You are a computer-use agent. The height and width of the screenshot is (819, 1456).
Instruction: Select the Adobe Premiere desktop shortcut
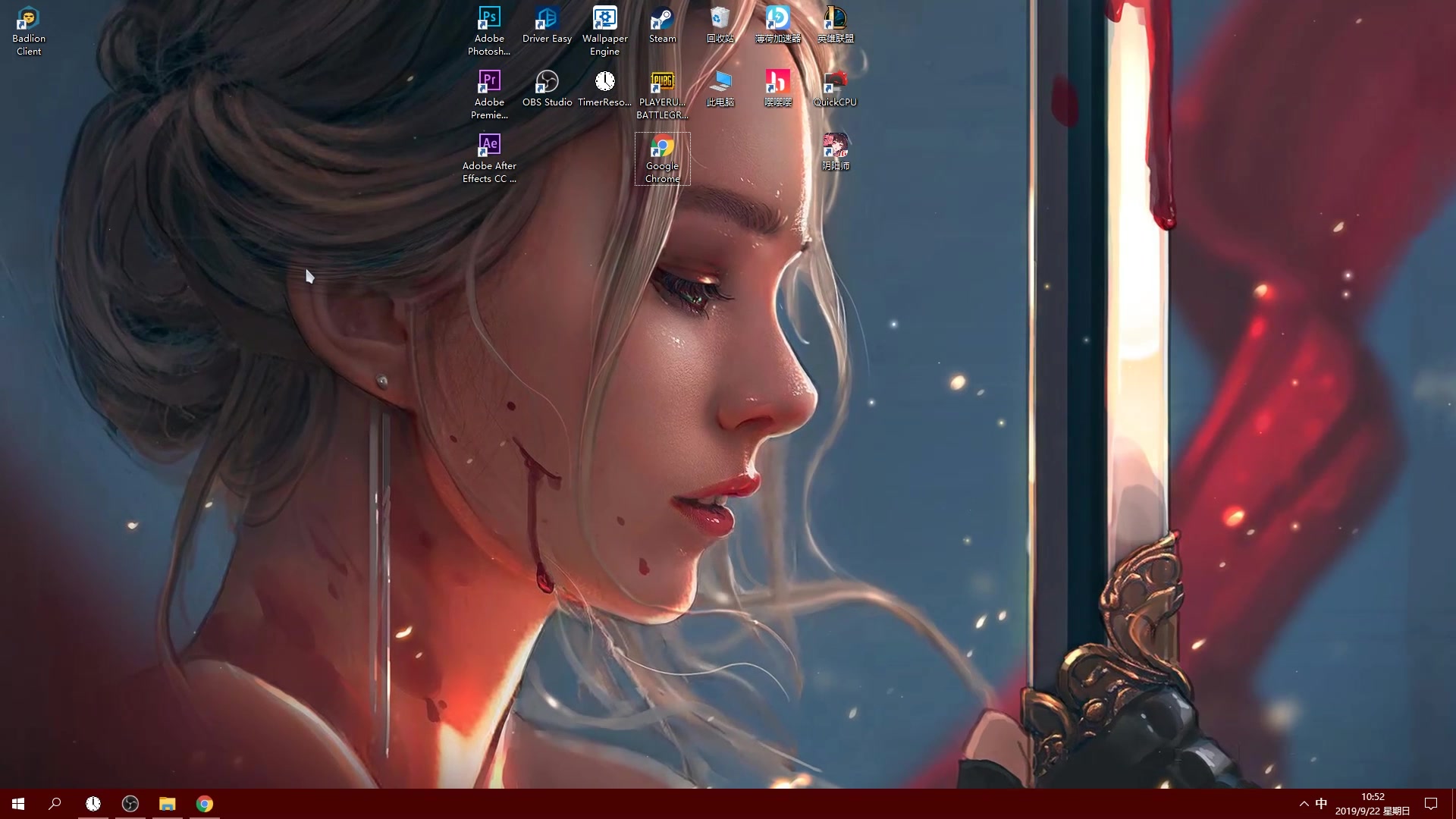tap(489, 94)
